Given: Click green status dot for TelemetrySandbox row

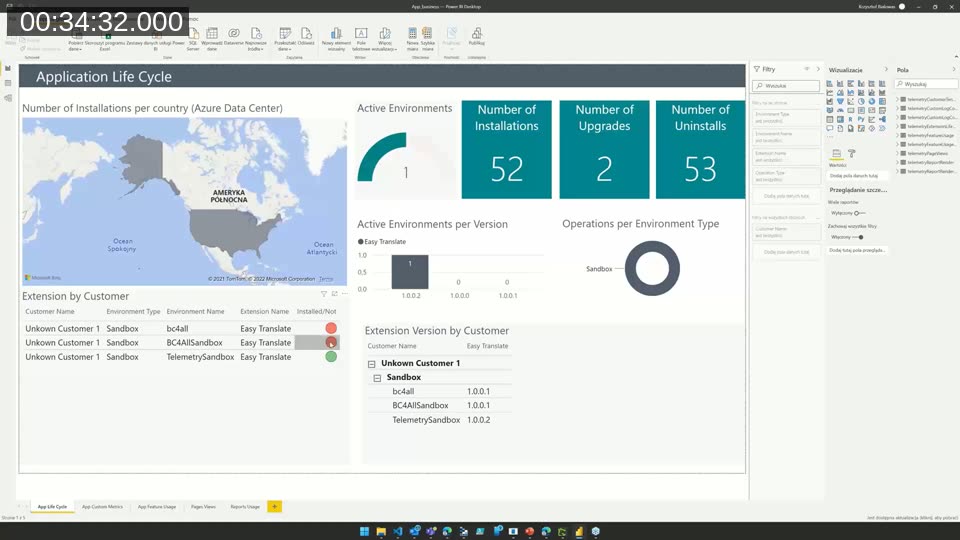Looking at the screenshot, I should [x=331, y=356].
